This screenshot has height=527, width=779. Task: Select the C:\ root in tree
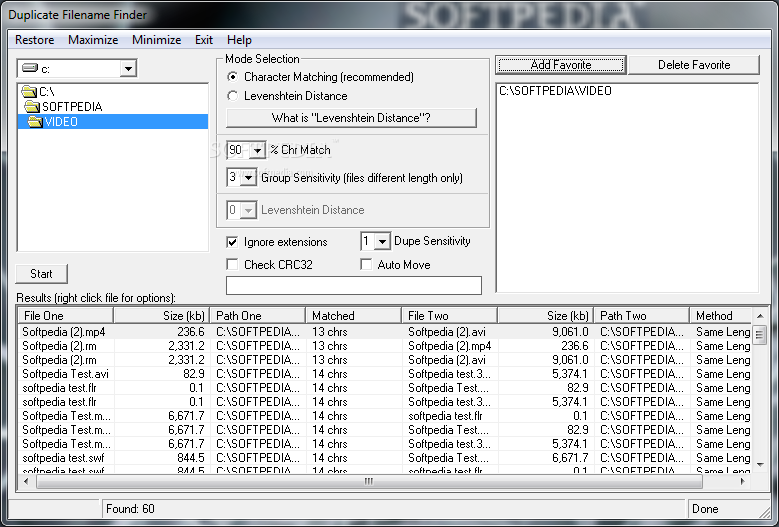[x=47, y=92]
